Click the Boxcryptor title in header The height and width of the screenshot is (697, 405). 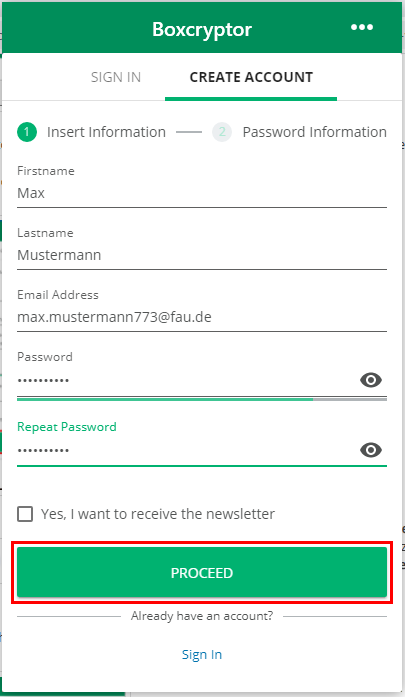(202, 30)
